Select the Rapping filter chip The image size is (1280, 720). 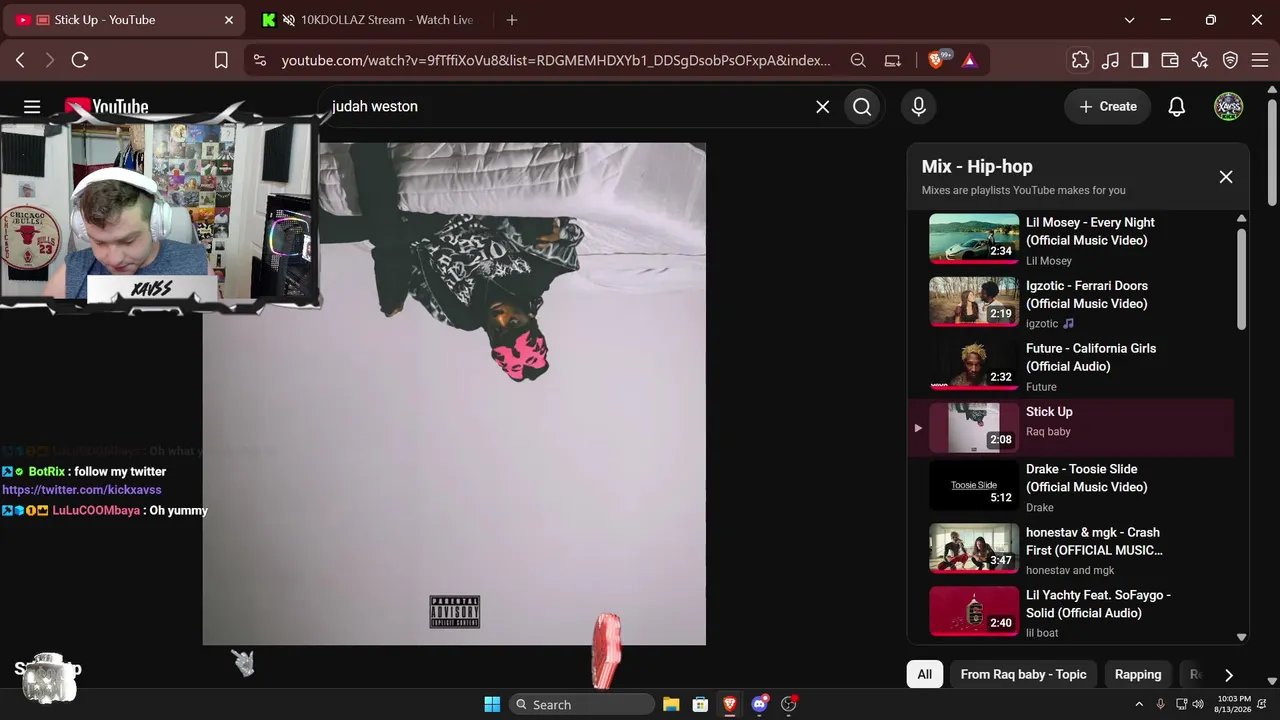pos(1138,674)
